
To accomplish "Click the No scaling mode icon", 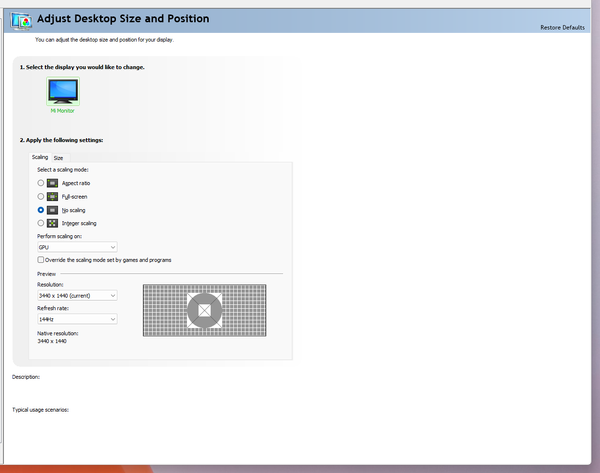I will [x=52, y=210].
